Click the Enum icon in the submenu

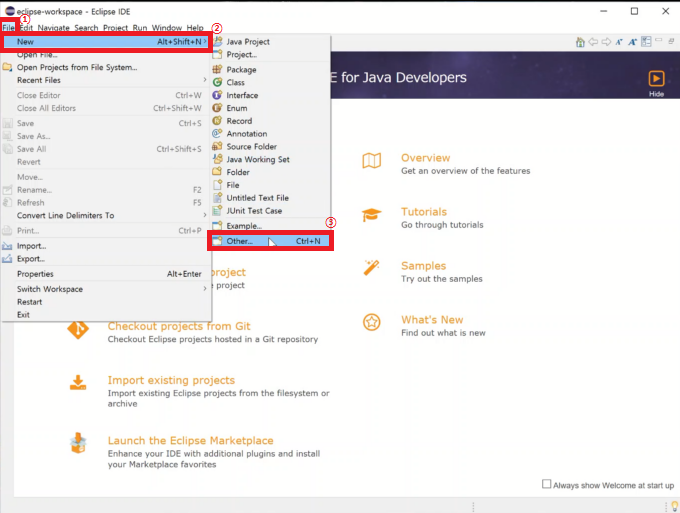click(x=217, y=108)
